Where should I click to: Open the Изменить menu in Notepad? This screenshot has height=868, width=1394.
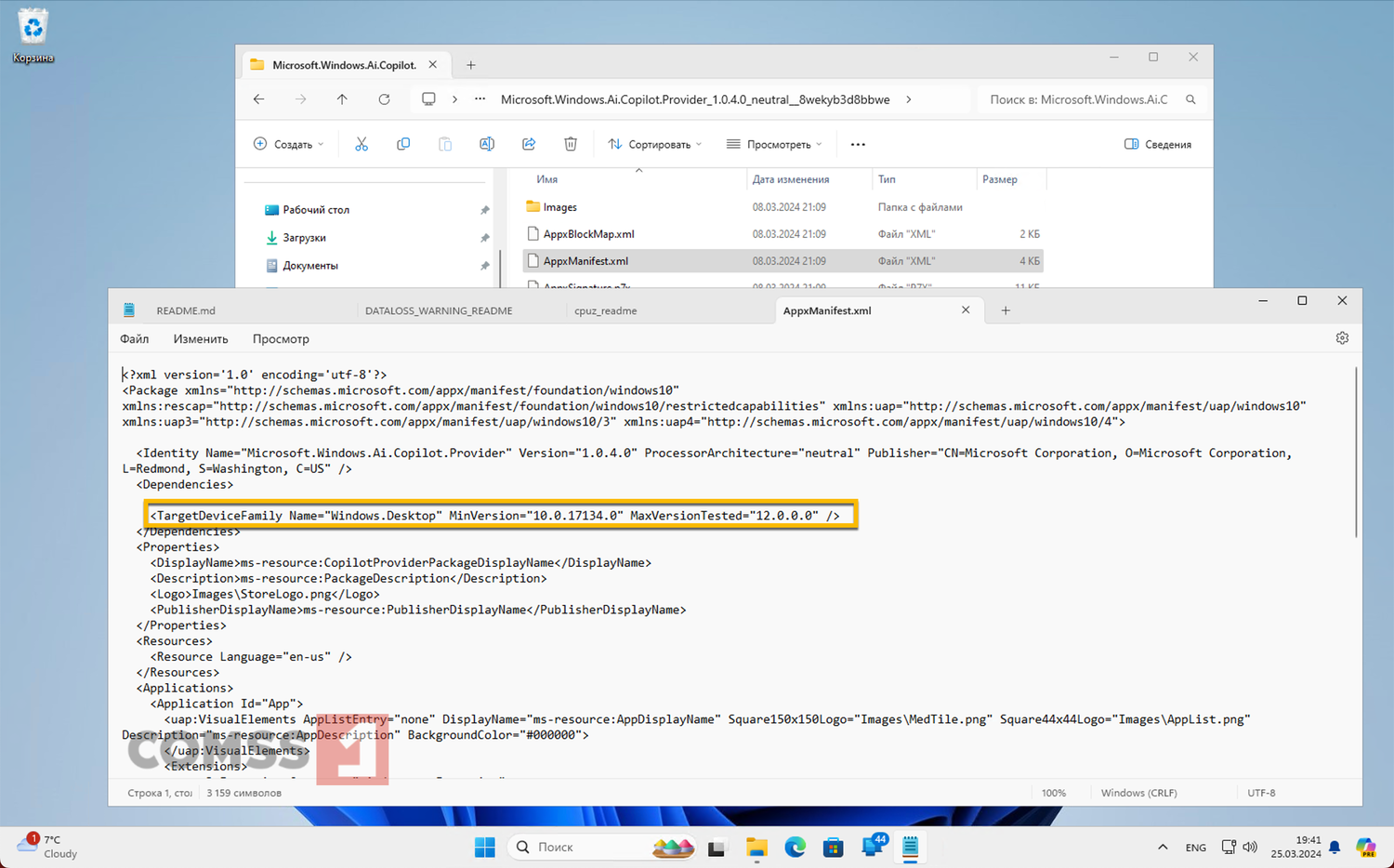[201, 339]
